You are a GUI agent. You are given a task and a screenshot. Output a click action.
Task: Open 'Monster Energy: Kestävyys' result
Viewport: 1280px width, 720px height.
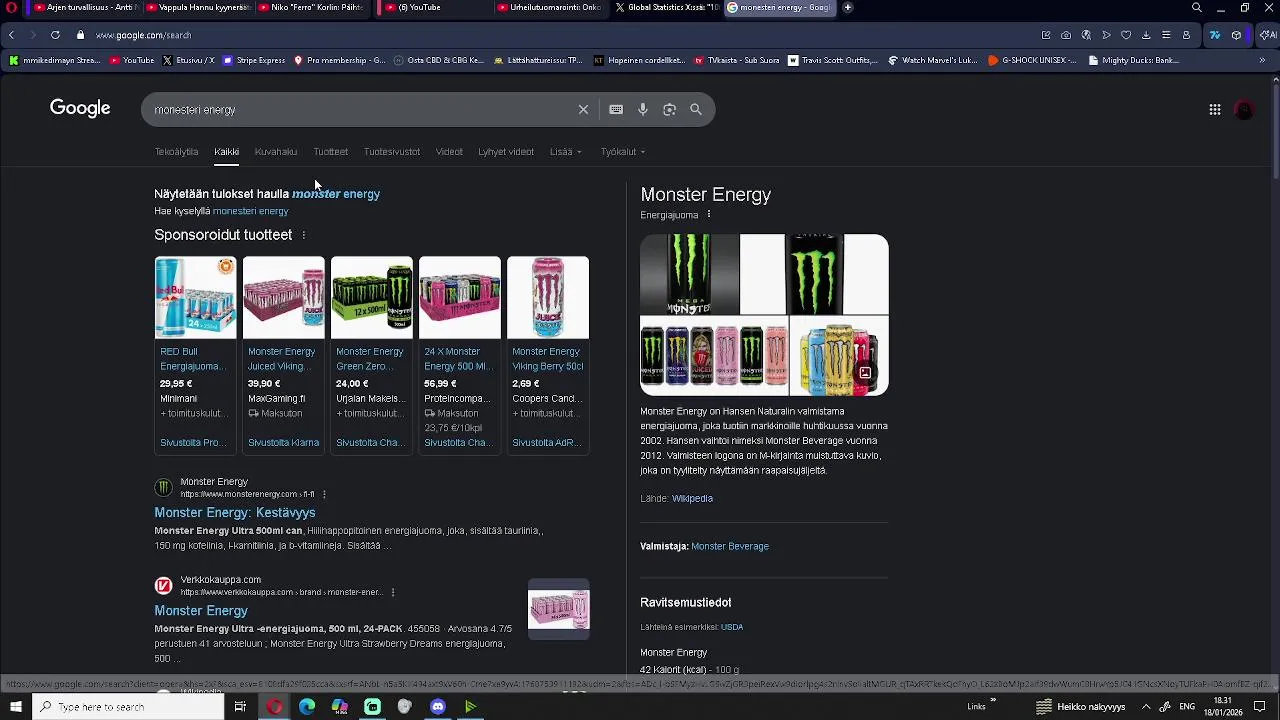pos(235,513)
